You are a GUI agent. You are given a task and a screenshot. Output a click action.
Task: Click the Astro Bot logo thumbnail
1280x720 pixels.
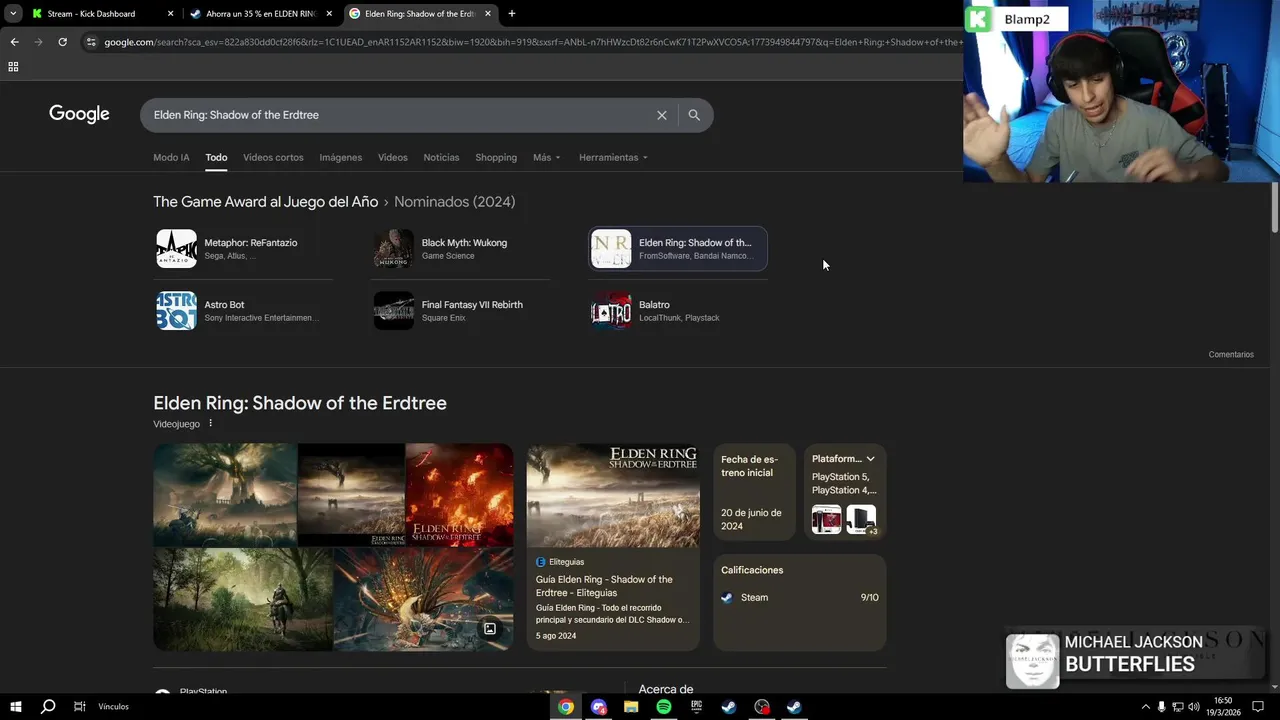[x=176, y=311]
